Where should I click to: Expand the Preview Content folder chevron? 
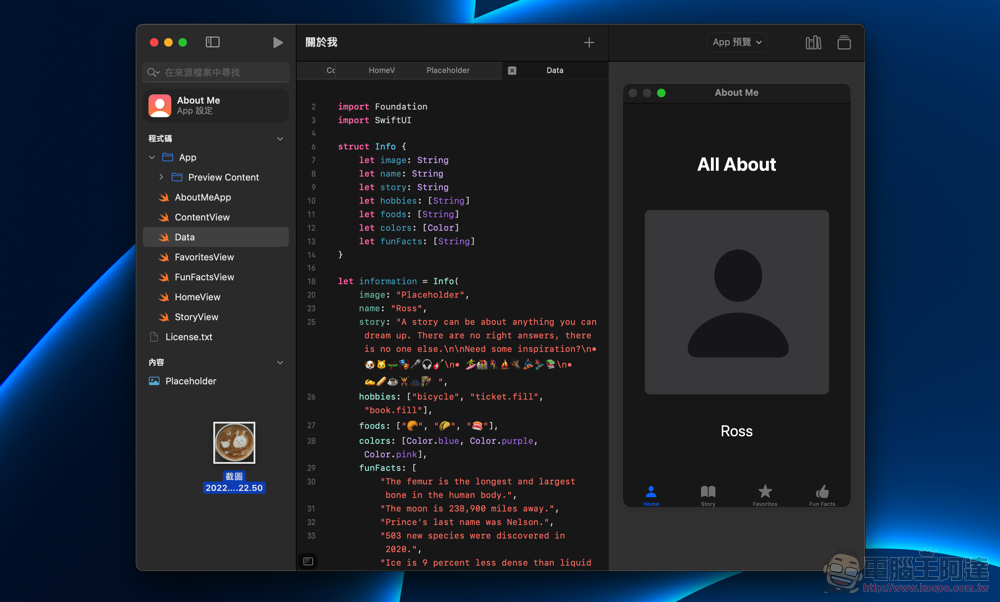161,177
